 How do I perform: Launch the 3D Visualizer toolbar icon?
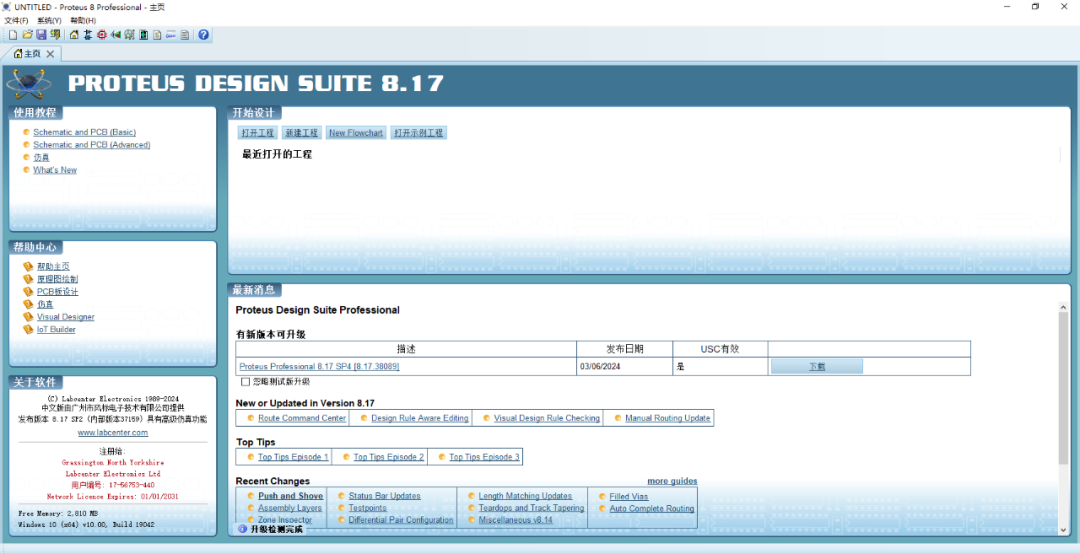click(116, 35)
